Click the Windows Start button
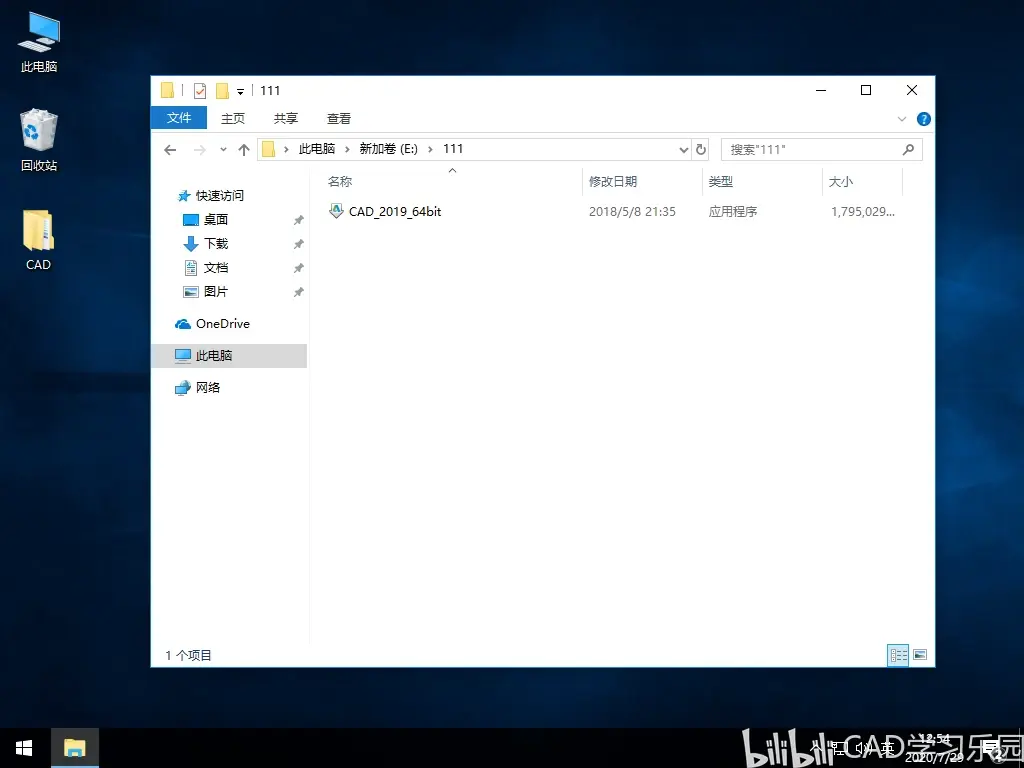 tap(24, 748)
